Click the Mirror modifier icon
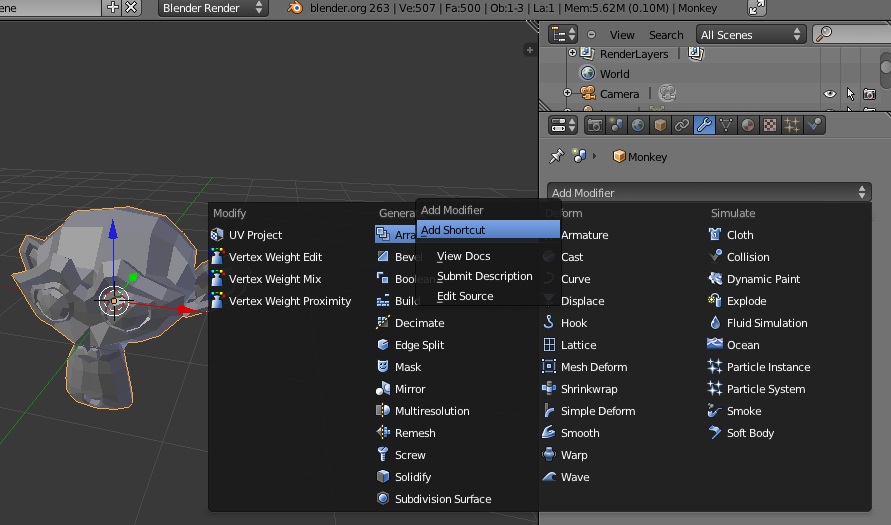The width and height of the screenshot is (891, 525). click(x=383, y=389)
